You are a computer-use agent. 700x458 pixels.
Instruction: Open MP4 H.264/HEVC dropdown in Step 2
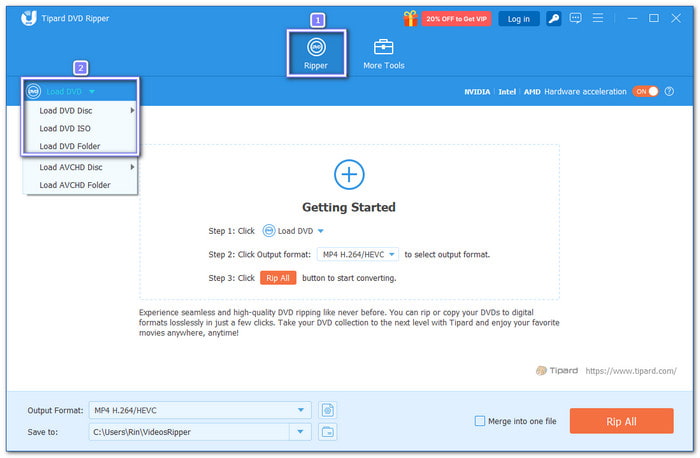click(358, 255)
